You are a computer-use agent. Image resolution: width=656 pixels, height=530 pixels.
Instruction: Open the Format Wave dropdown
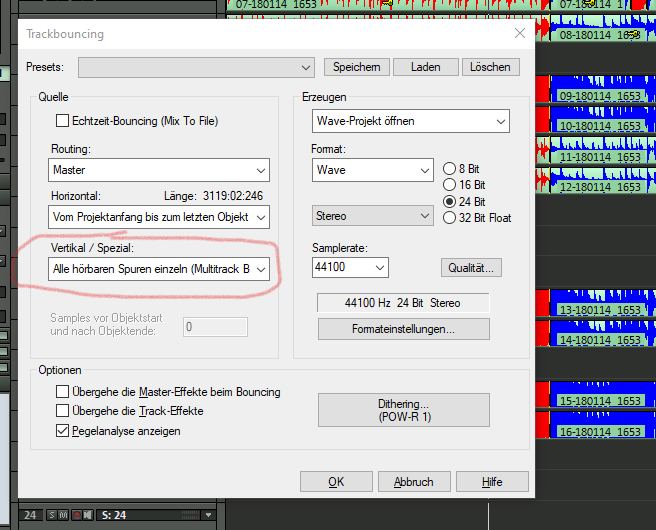click(x=373, y=170)
